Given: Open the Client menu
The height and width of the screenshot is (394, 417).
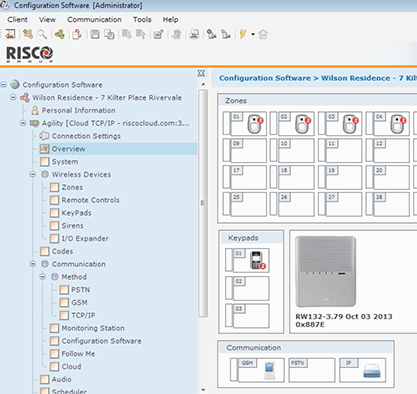Looking at the screenshot, I should pos(17,20).
